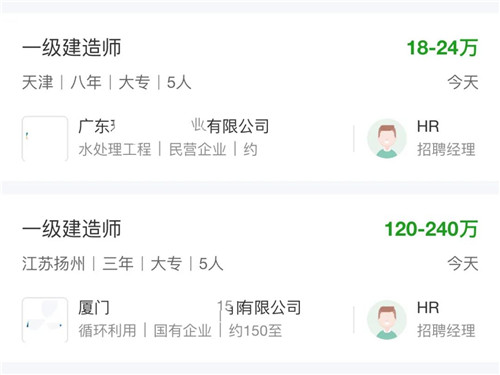Click 民营企业 company type label
Image resolution: width=500 pixels, height=375 pixels.
[198, 149]
